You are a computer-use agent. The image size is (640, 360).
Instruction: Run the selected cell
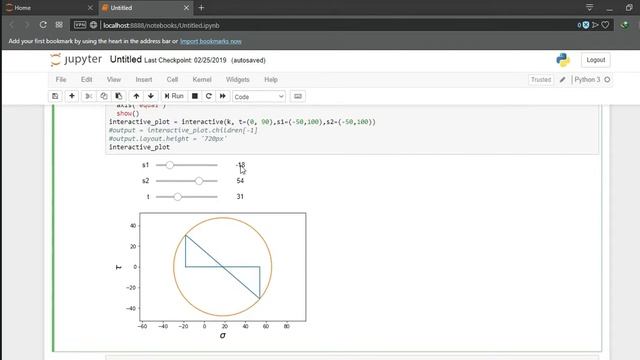174,96
